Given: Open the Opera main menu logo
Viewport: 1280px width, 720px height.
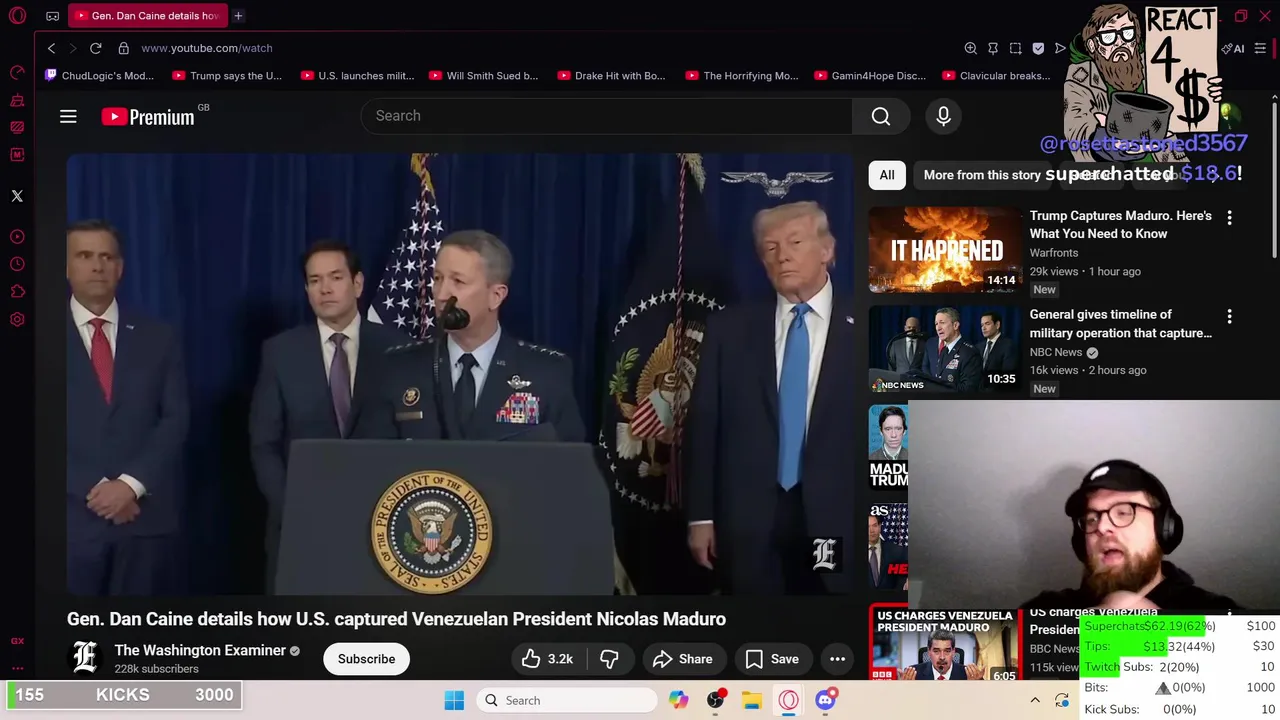Looking at the screenshot, I should (17, 16).
